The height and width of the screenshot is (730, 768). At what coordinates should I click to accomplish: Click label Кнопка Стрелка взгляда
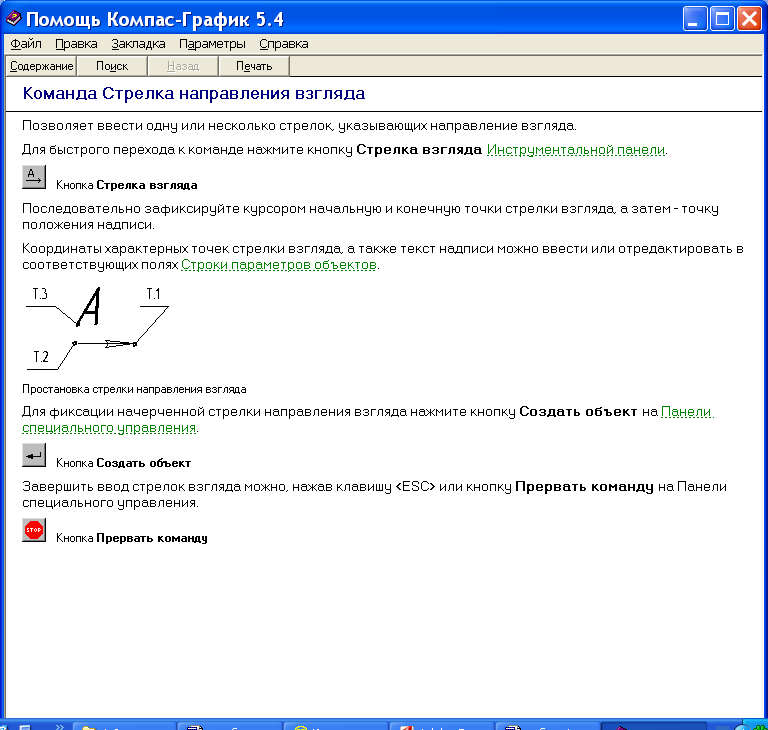pyautogui.click(x=127, y=185)
